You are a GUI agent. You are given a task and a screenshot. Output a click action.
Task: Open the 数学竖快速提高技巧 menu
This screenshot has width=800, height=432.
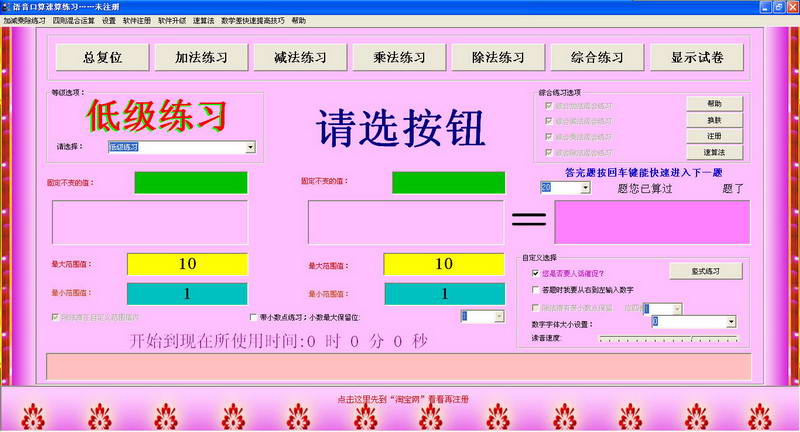[x=253, y=20]
